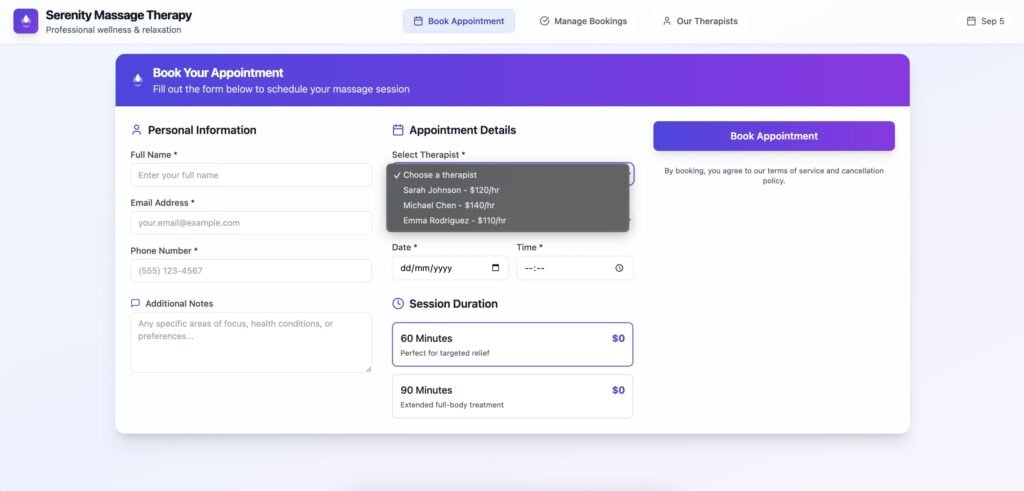Click the Serenity Massage Therapy logo icon
Viewport: 1024px width, 491px height.
[x=26, y=21]
